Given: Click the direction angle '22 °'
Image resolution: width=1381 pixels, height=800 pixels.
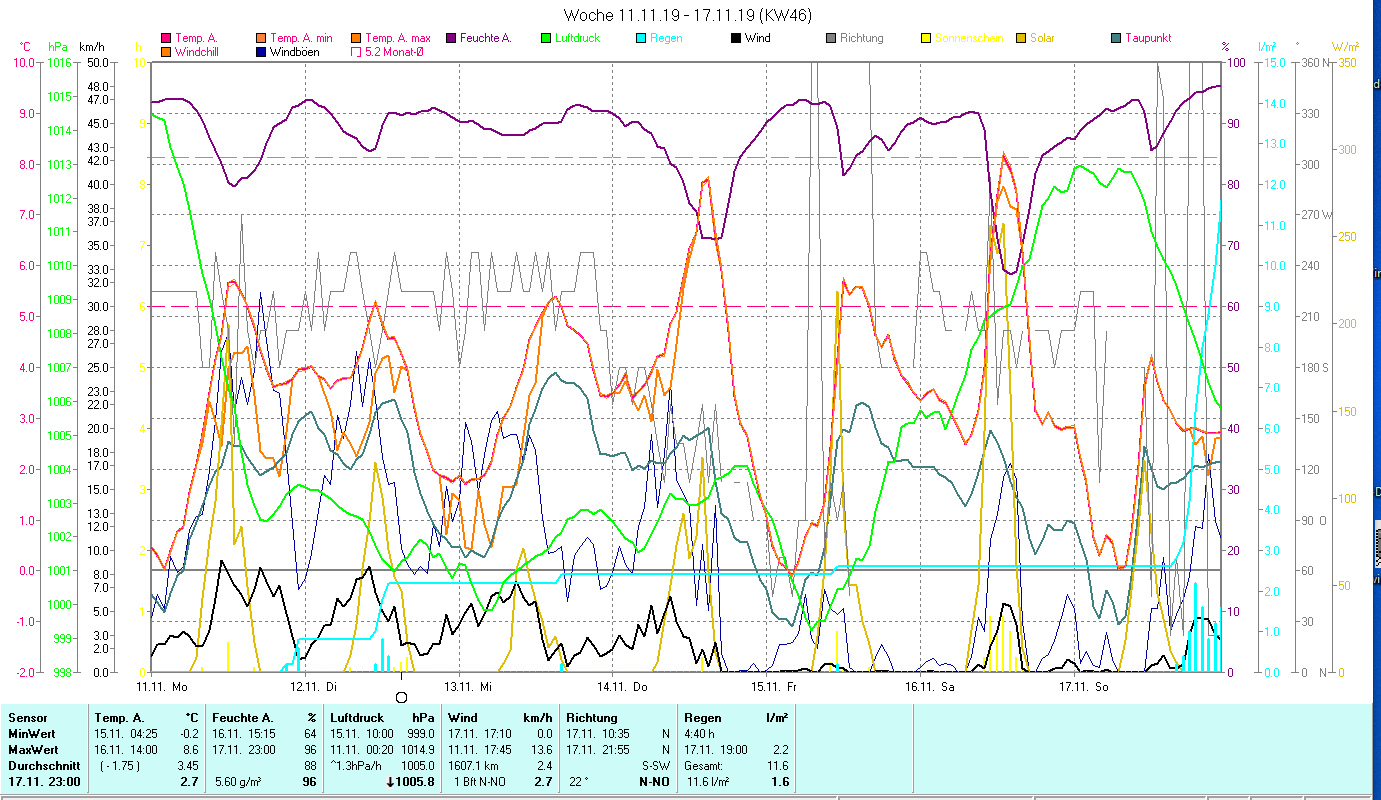Looking at the screenshot, I should [x=579, y=782].
